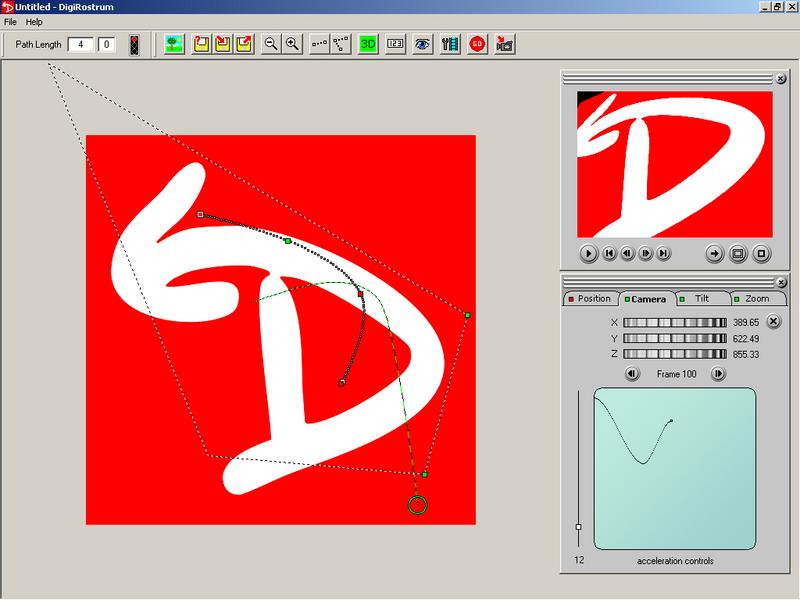Viewport: 800px width, 600px height.
Task: Click the tools and filmstrip icon
Action: [450, 44]
